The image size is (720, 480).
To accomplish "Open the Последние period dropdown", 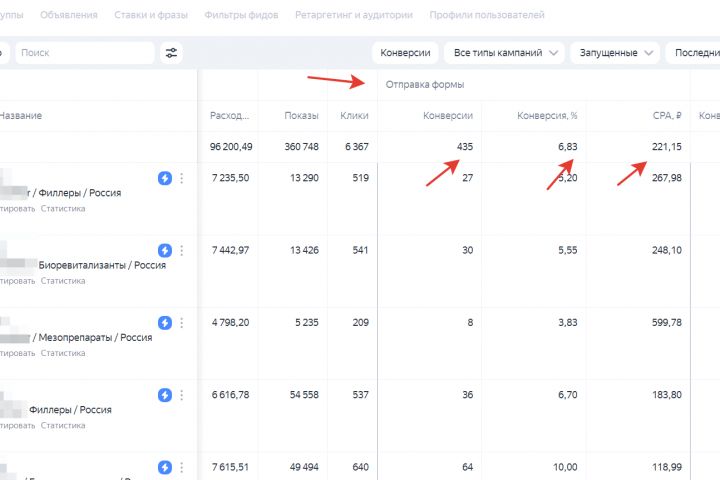I will (x=695, y=52).
